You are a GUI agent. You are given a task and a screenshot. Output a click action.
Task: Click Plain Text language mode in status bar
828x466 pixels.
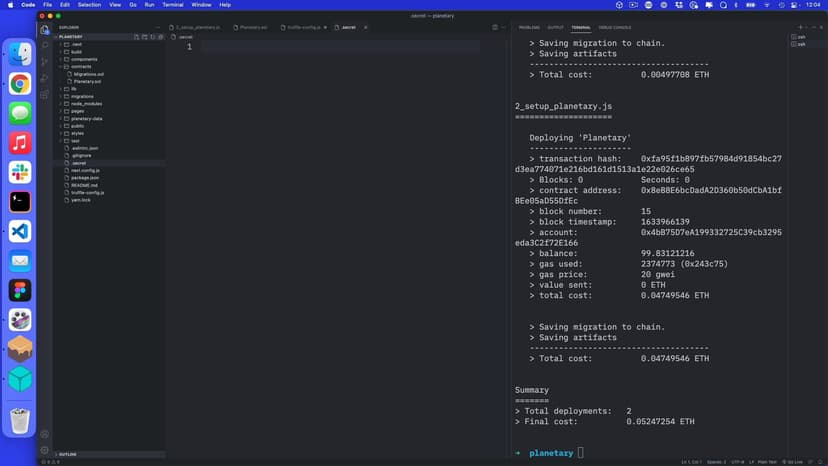coord(767,462)
